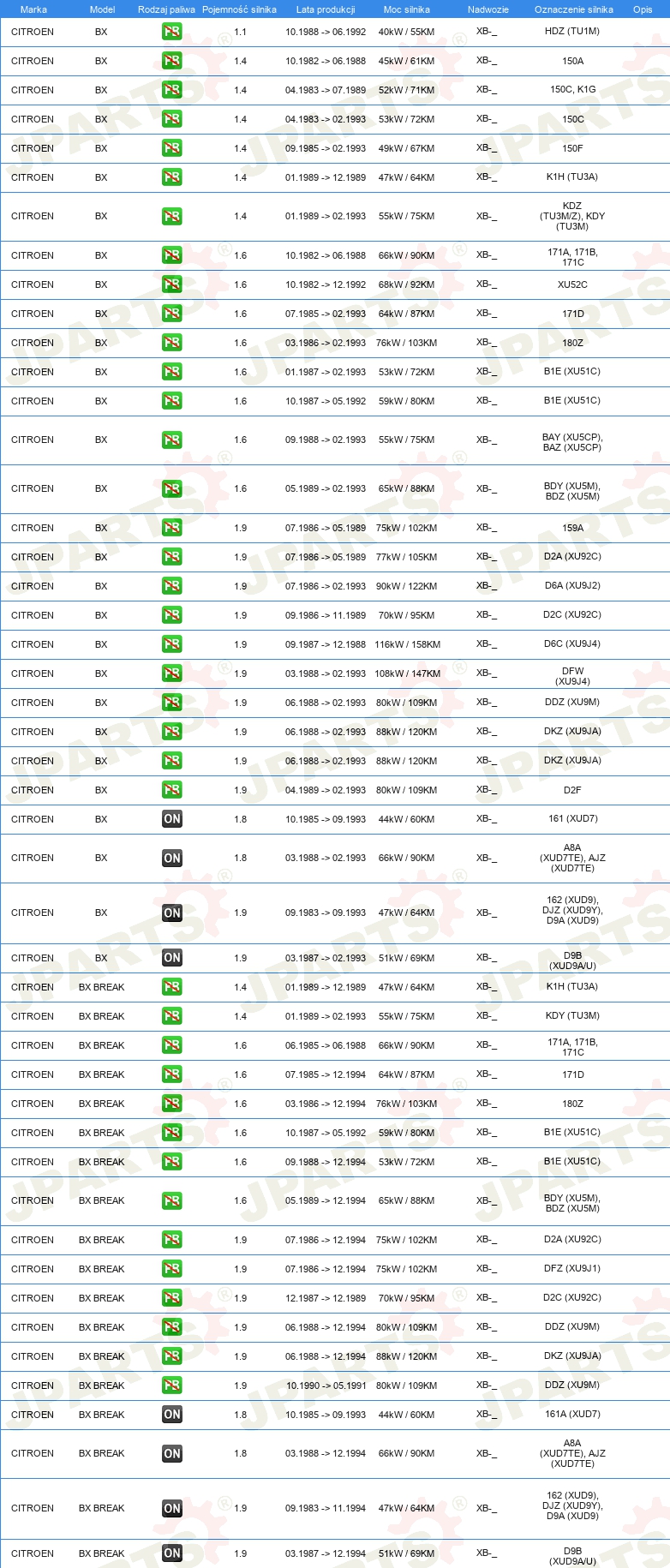
Task: Click engine code D6C (XU9J4)
Action: 572,643
